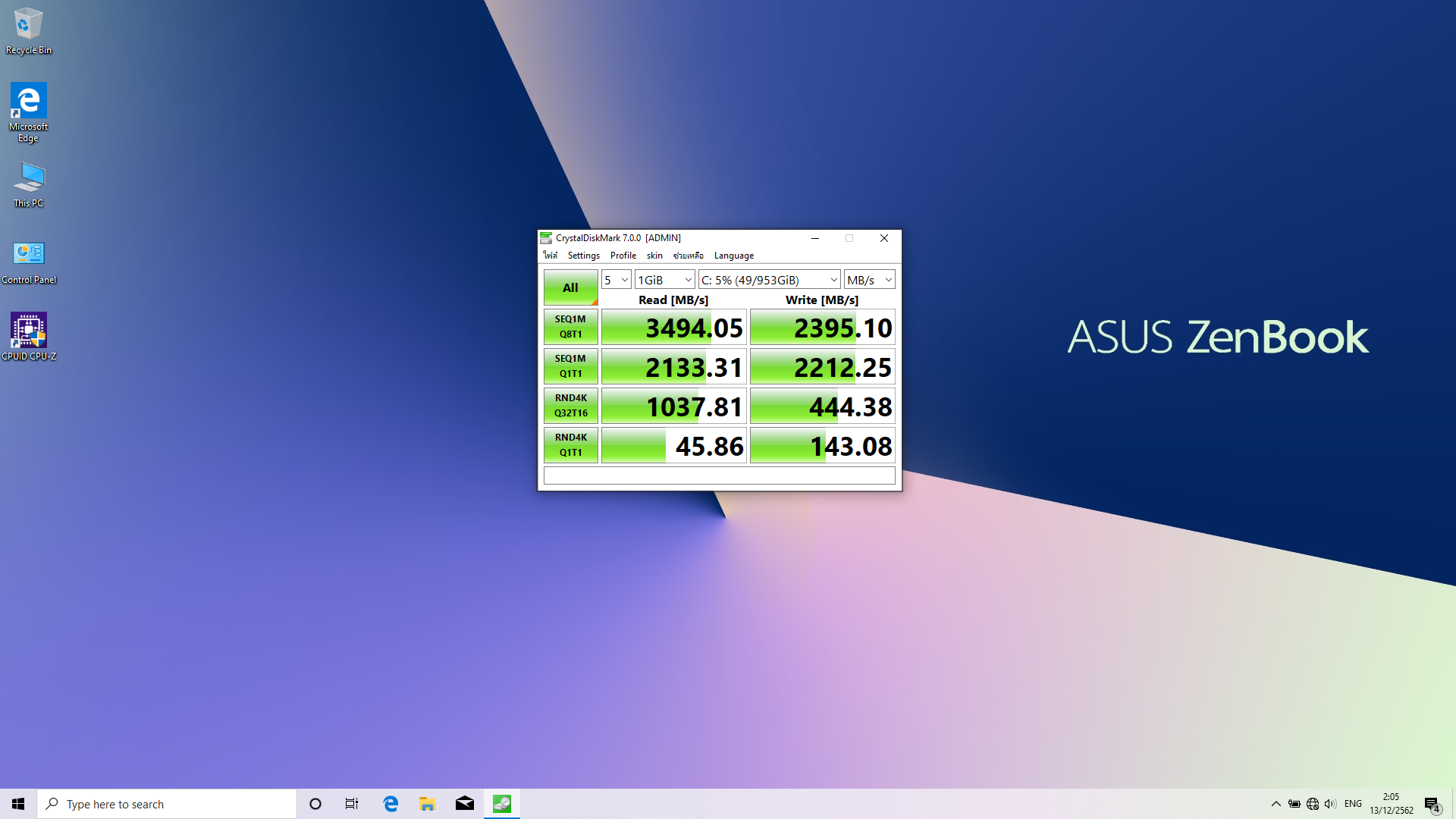Run all benchmarks with All button
The height and width of the screenshot is (819, 1456).
(570, 287)
